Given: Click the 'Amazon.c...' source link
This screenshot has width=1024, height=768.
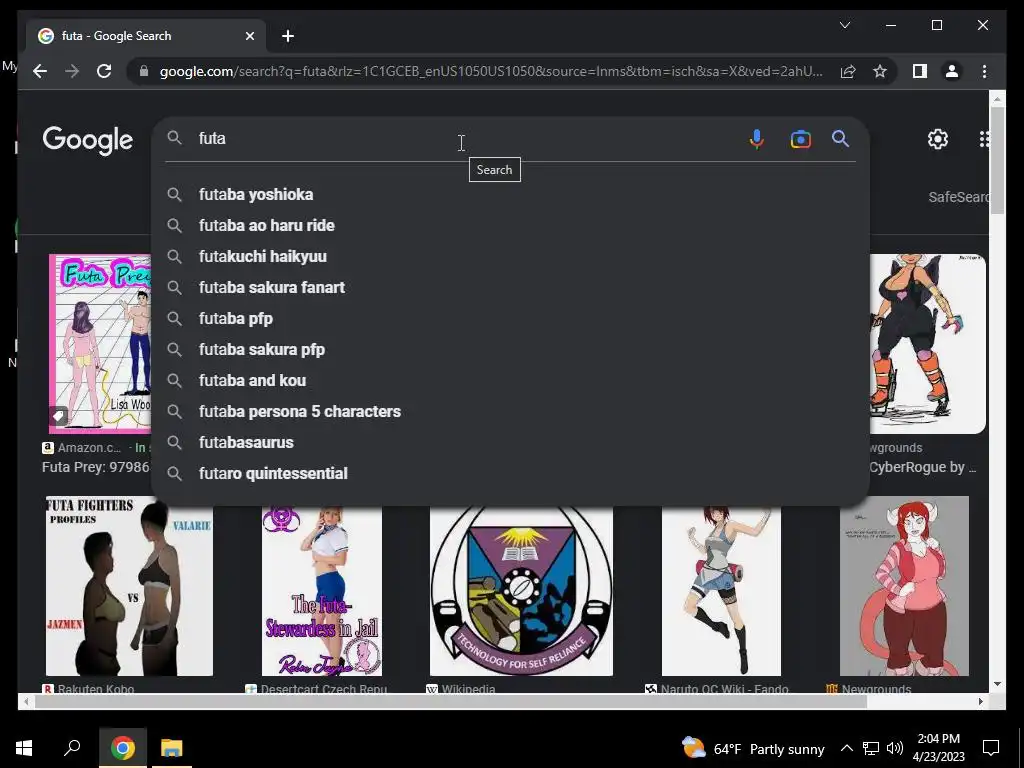Looking at the screenshot, I should pyautogui.click(x=89, y=448).
